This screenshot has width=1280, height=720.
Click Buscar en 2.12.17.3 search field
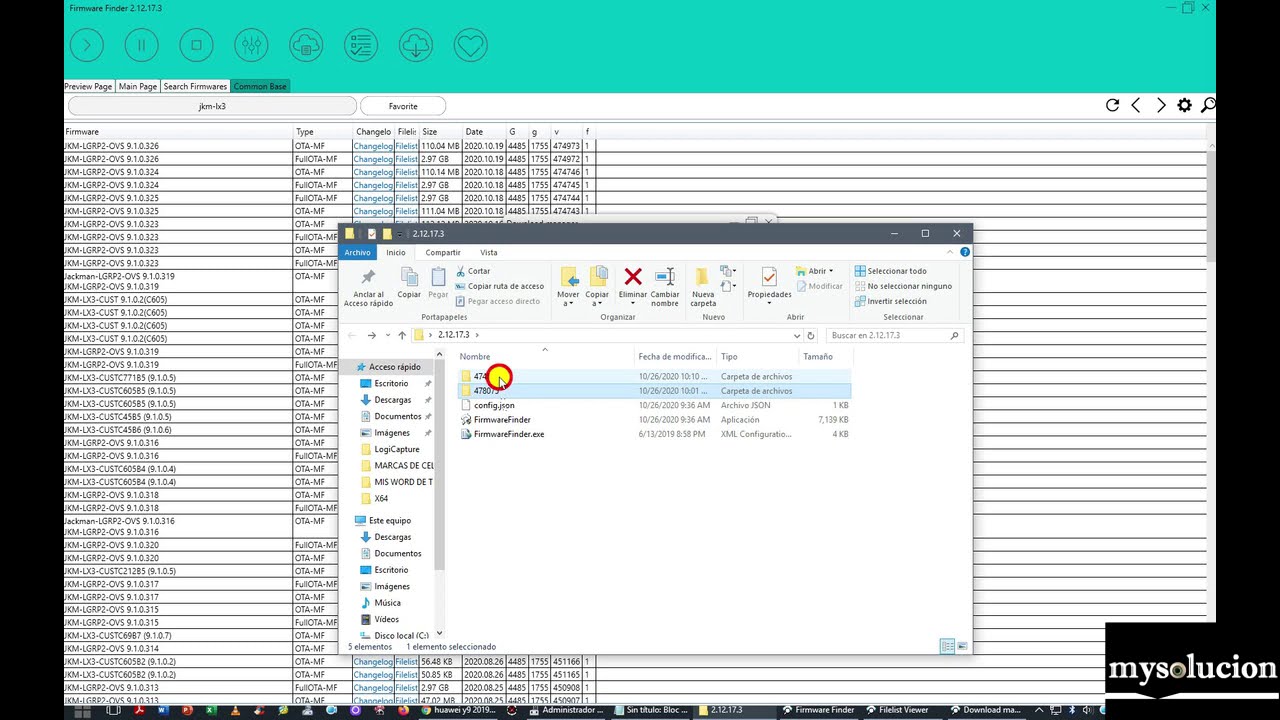coord(894,335)
